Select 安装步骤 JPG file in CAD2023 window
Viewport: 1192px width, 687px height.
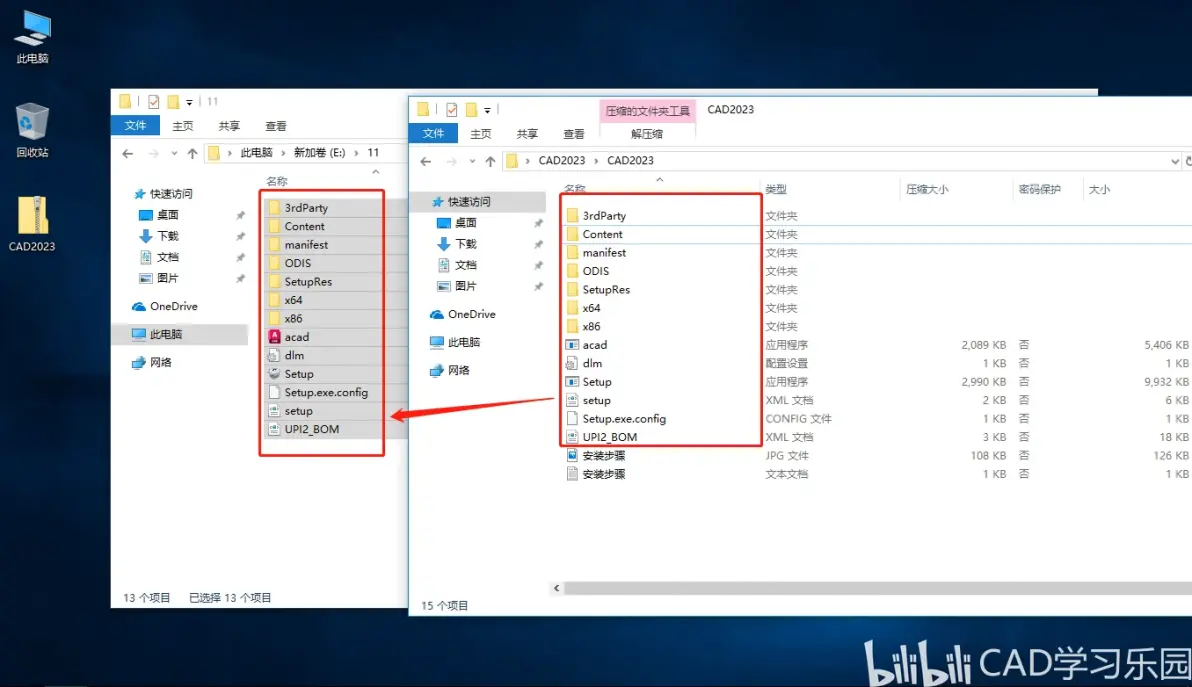(604, 455)
